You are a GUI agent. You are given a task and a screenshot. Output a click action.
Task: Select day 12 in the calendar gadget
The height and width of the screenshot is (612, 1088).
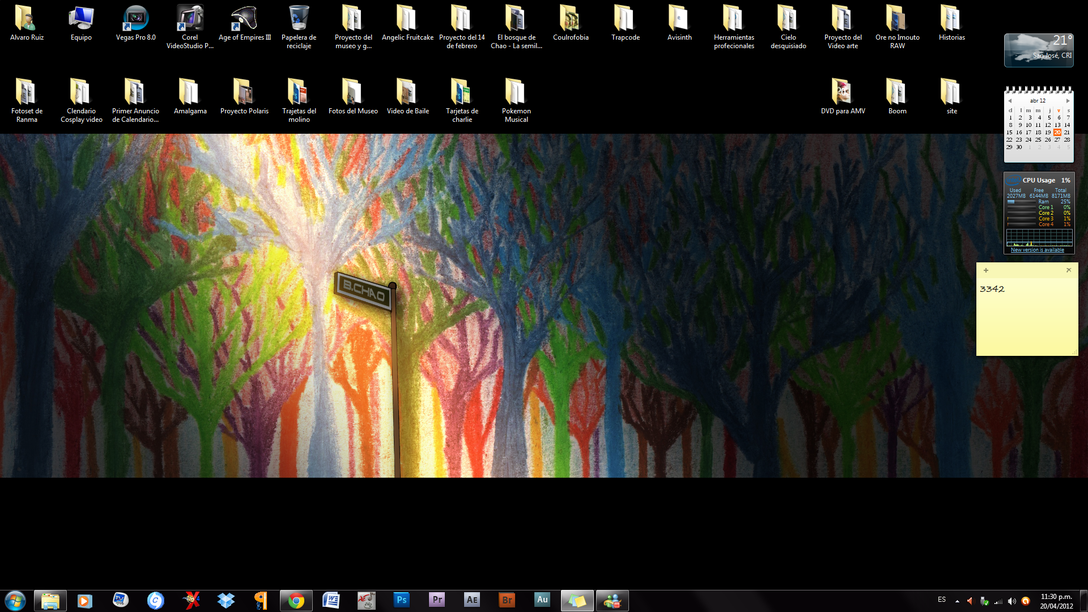click(x=1048, y=125)
